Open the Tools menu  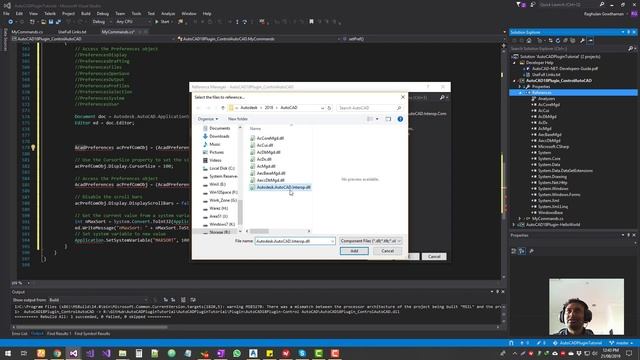pyautogui.click(x=136, y=13)
